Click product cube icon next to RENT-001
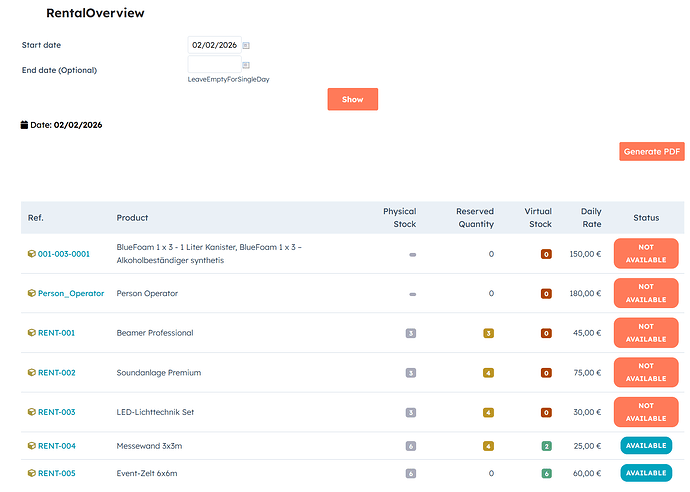 (32, 333)
